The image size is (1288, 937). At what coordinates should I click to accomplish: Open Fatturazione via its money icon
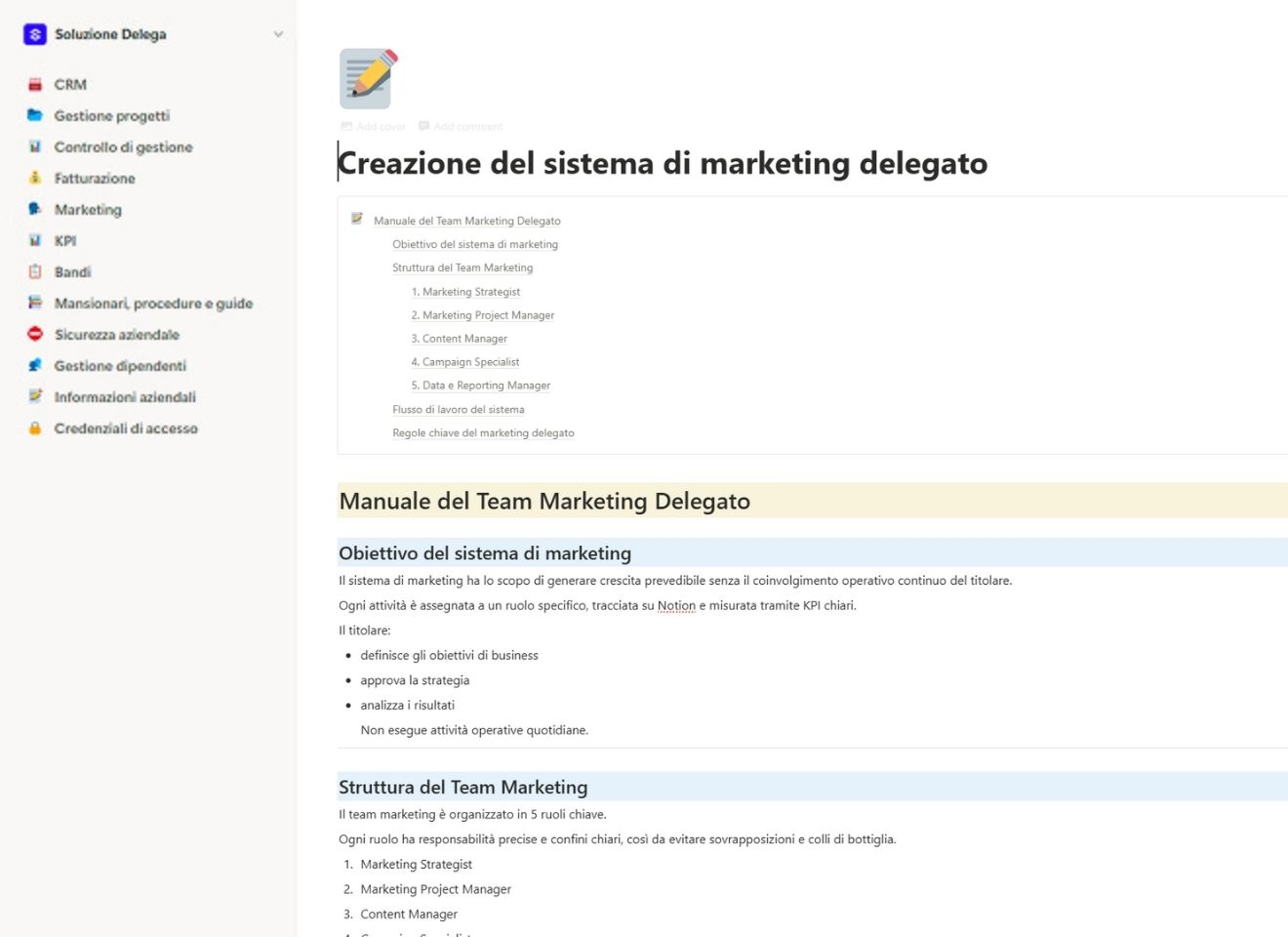tap(35, 178)
